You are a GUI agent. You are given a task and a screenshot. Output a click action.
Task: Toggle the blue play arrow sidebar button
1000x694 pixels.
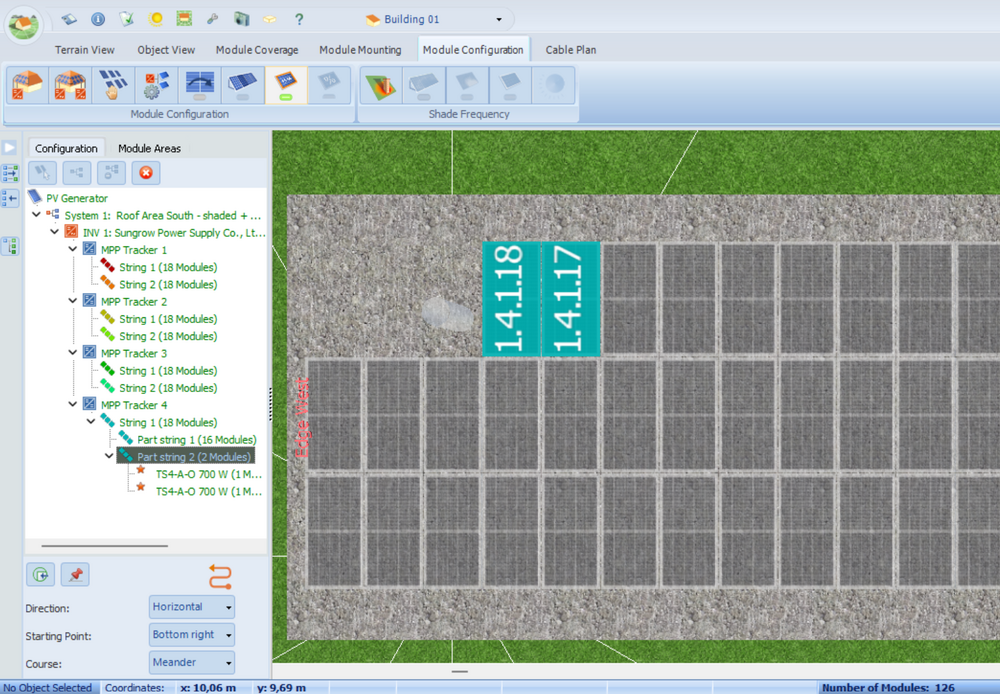tap(10, 148)
